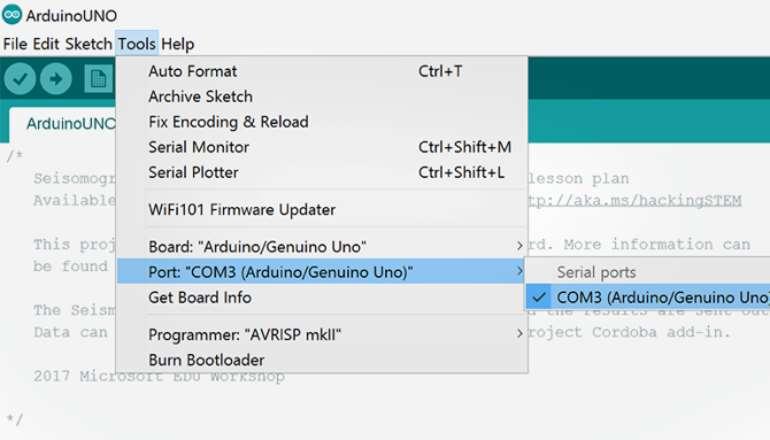Click the Upload arrow toolbar button
Screen dimensions: 770x440
(56, 79)
